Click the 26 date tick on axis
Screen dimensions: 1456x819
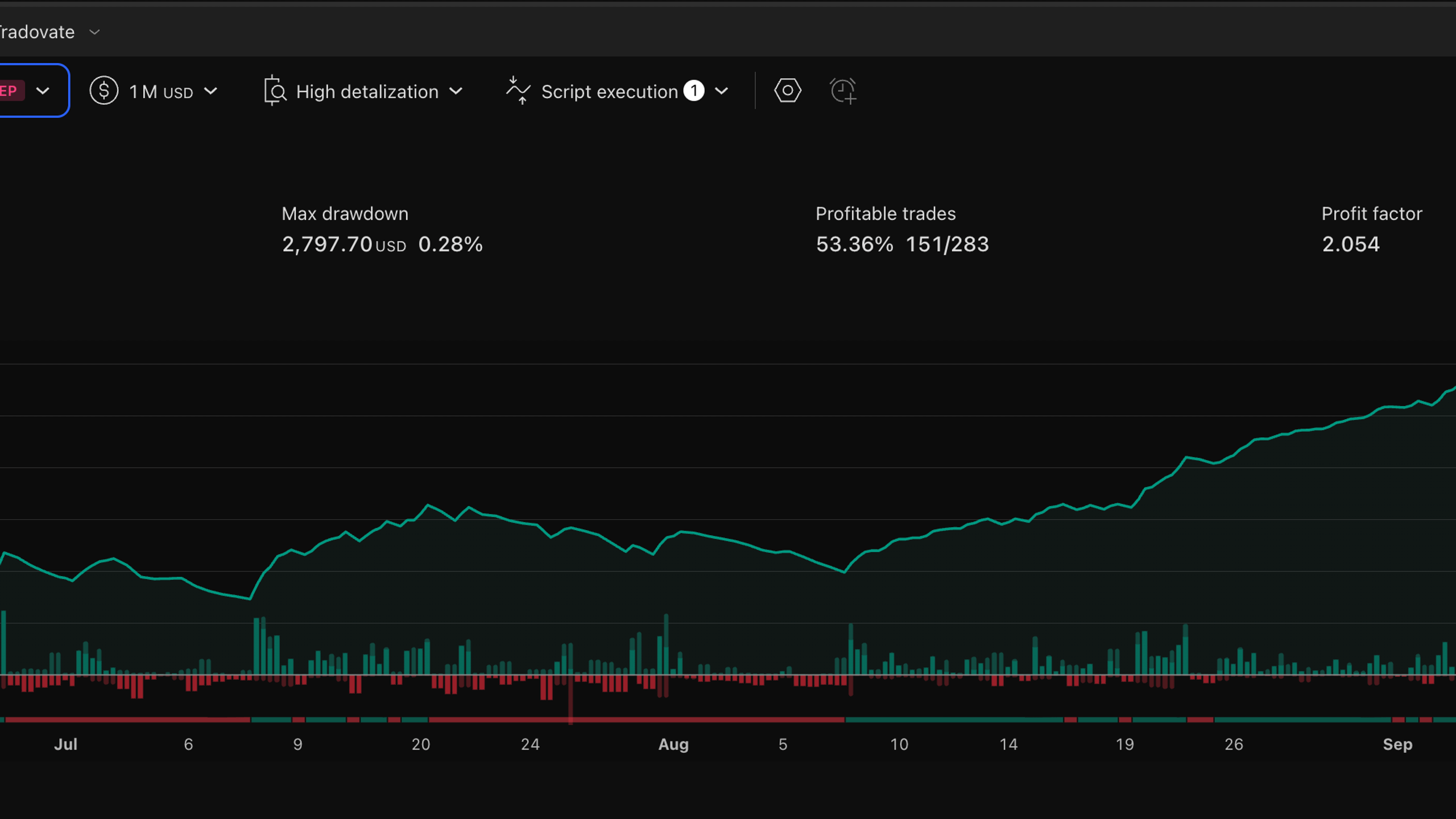(1234, 744)
